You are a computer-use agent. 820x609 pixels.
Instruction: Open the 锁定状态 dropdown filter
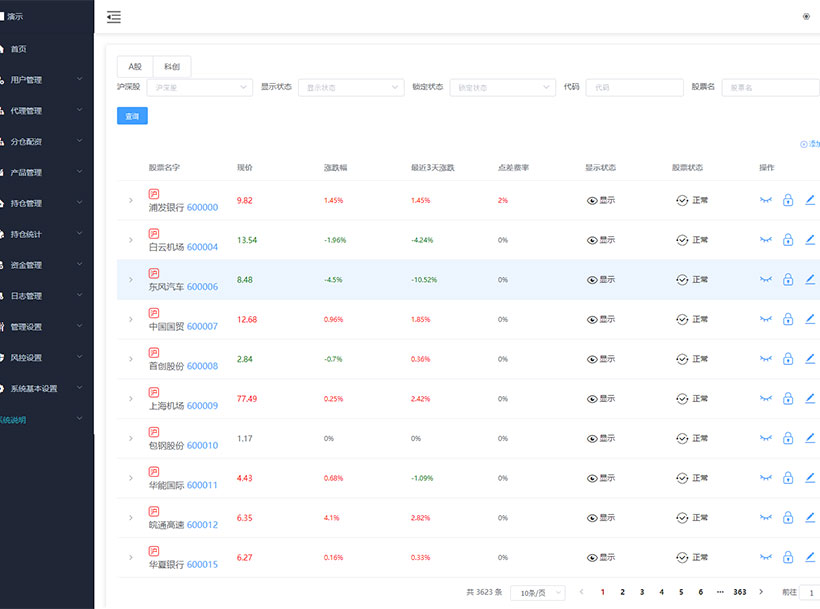tap(502, 87)
